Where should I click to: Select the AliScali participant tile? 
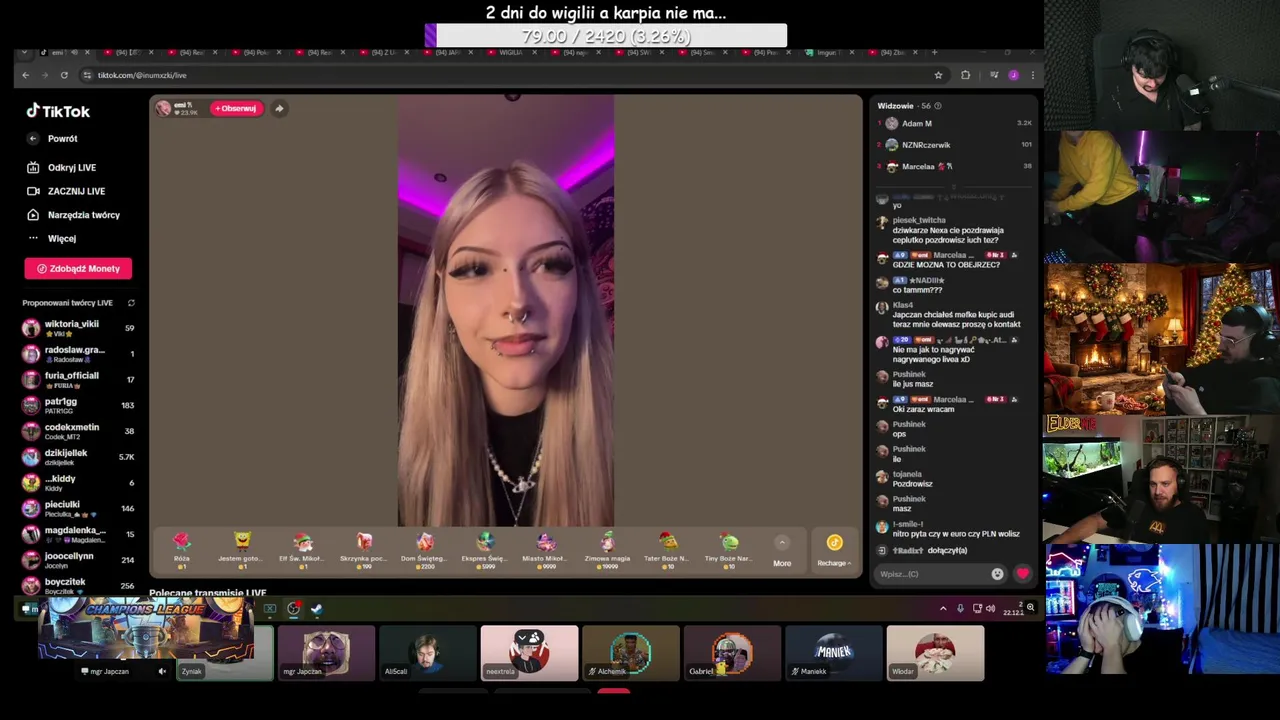click(427, 654)
